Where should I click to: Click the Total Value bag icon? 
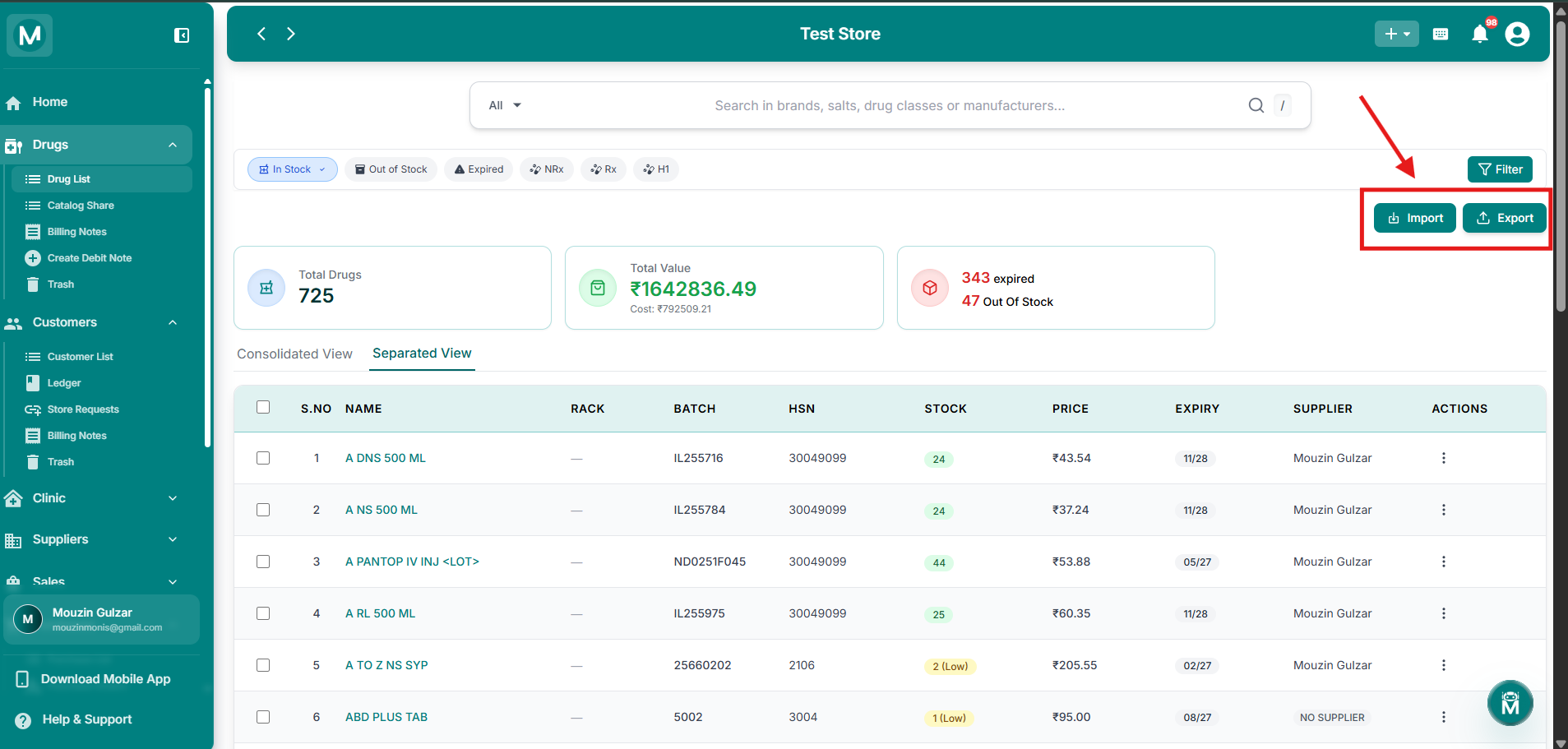598,288
